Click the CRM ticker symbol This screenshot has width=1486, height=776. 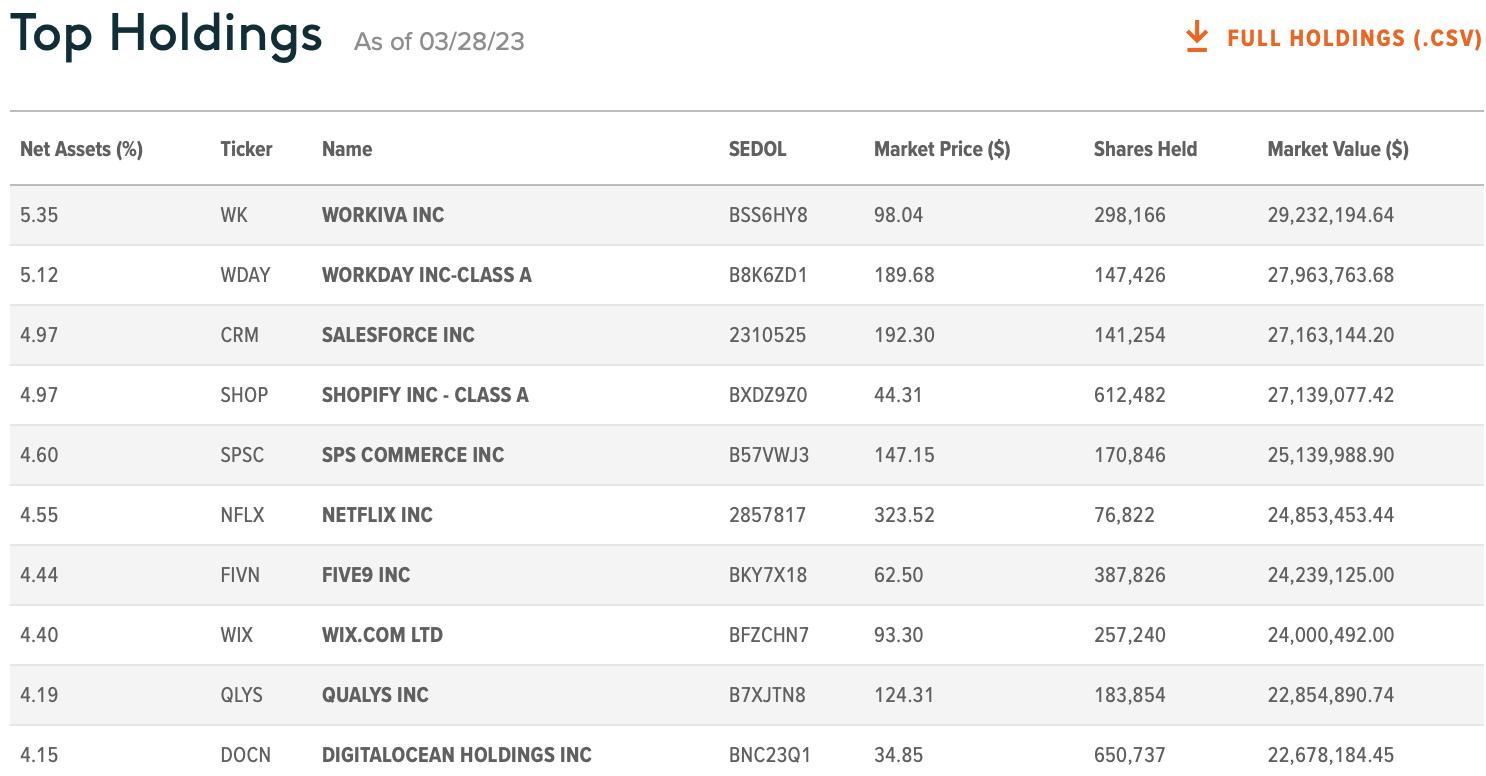coord(239,335)
